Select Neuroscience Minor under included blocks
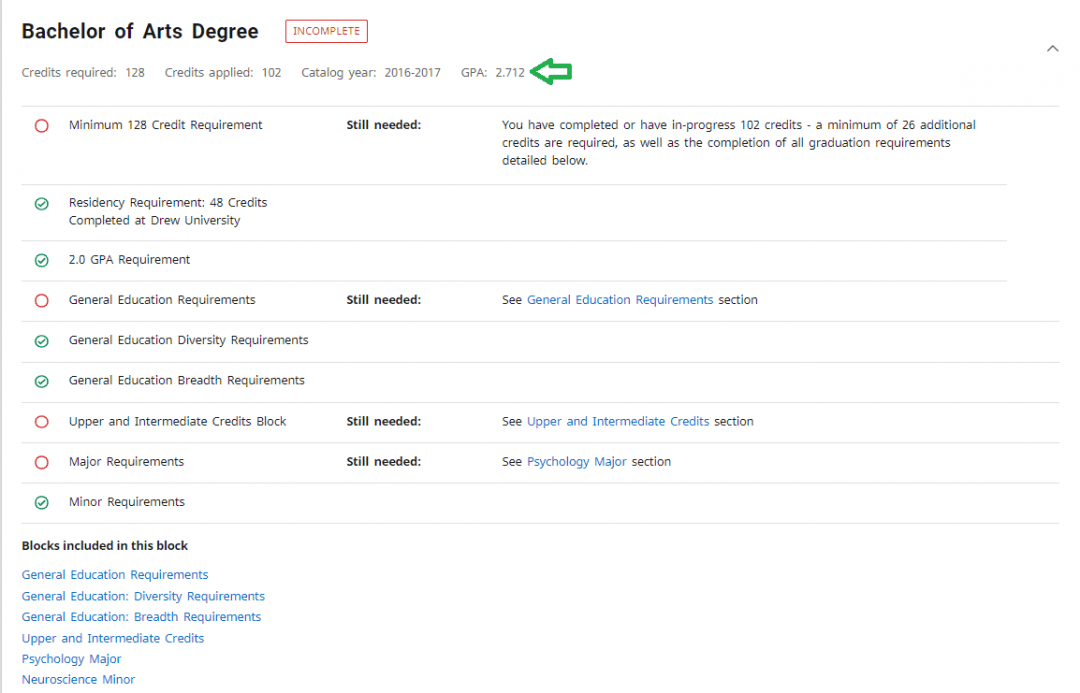The width and height of the screenshot is (1080, 693). click(x=77, y=679)
